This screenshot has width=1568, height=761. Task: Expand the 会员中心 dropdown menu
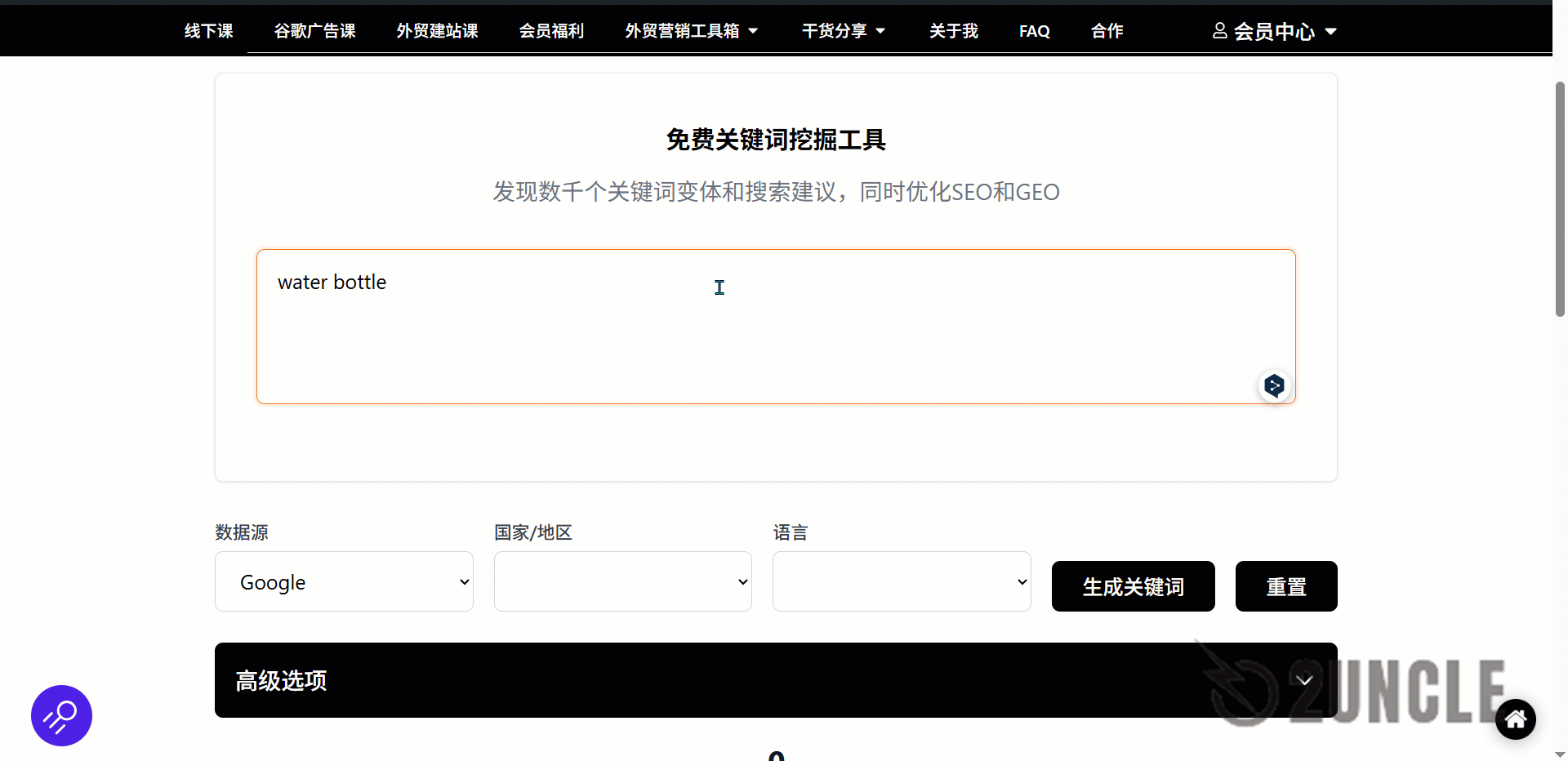pyautogui.click(x=1332, y=31)
